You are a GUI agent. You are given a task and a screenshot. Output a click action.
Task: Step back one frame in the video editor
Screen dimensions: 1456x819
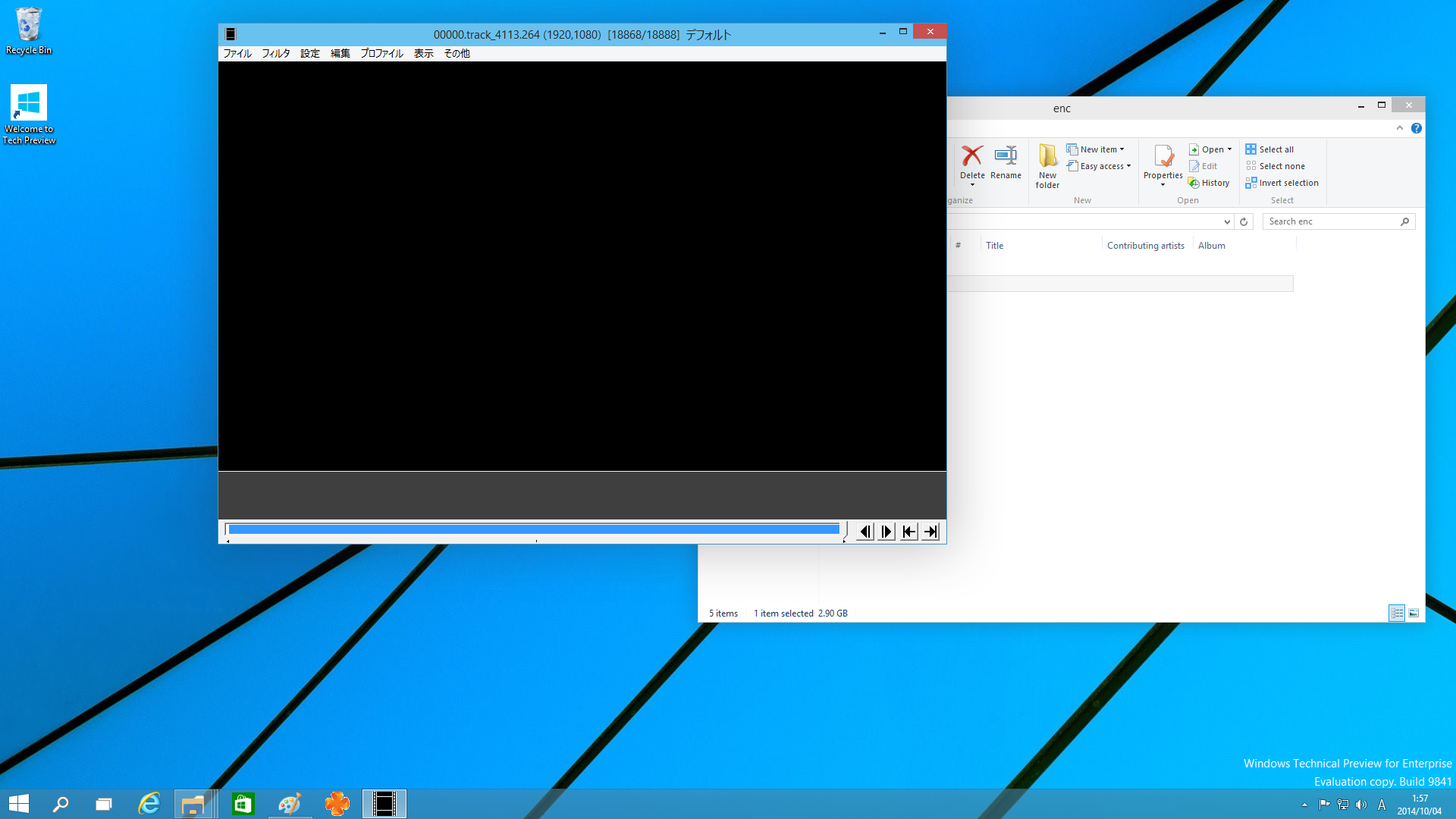tap(865, 532)
